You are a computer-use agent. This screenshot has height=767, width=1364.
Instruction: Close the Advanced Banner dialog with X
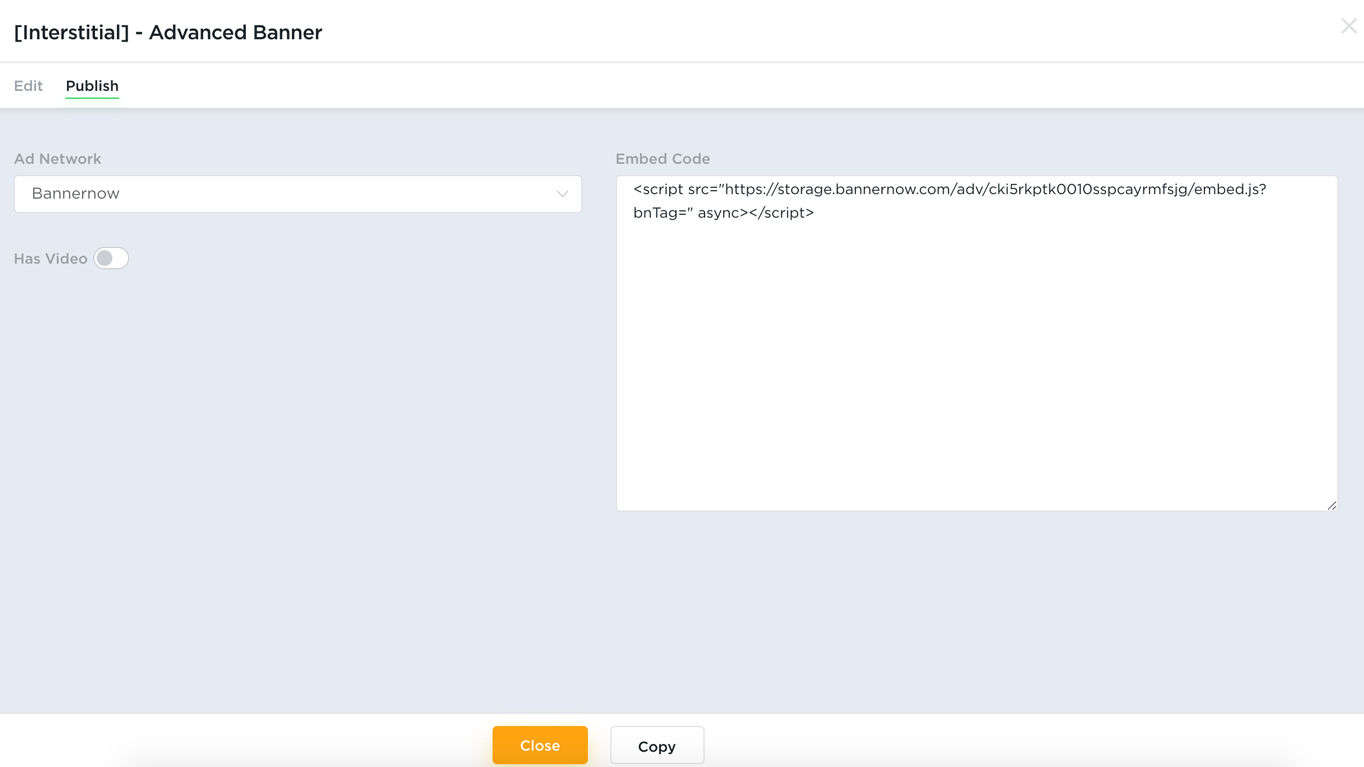click(x=1348, y=26)
